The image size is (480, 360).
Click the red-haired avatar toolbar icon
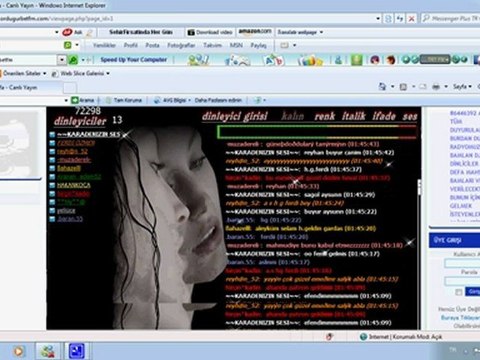coord(391,60)
